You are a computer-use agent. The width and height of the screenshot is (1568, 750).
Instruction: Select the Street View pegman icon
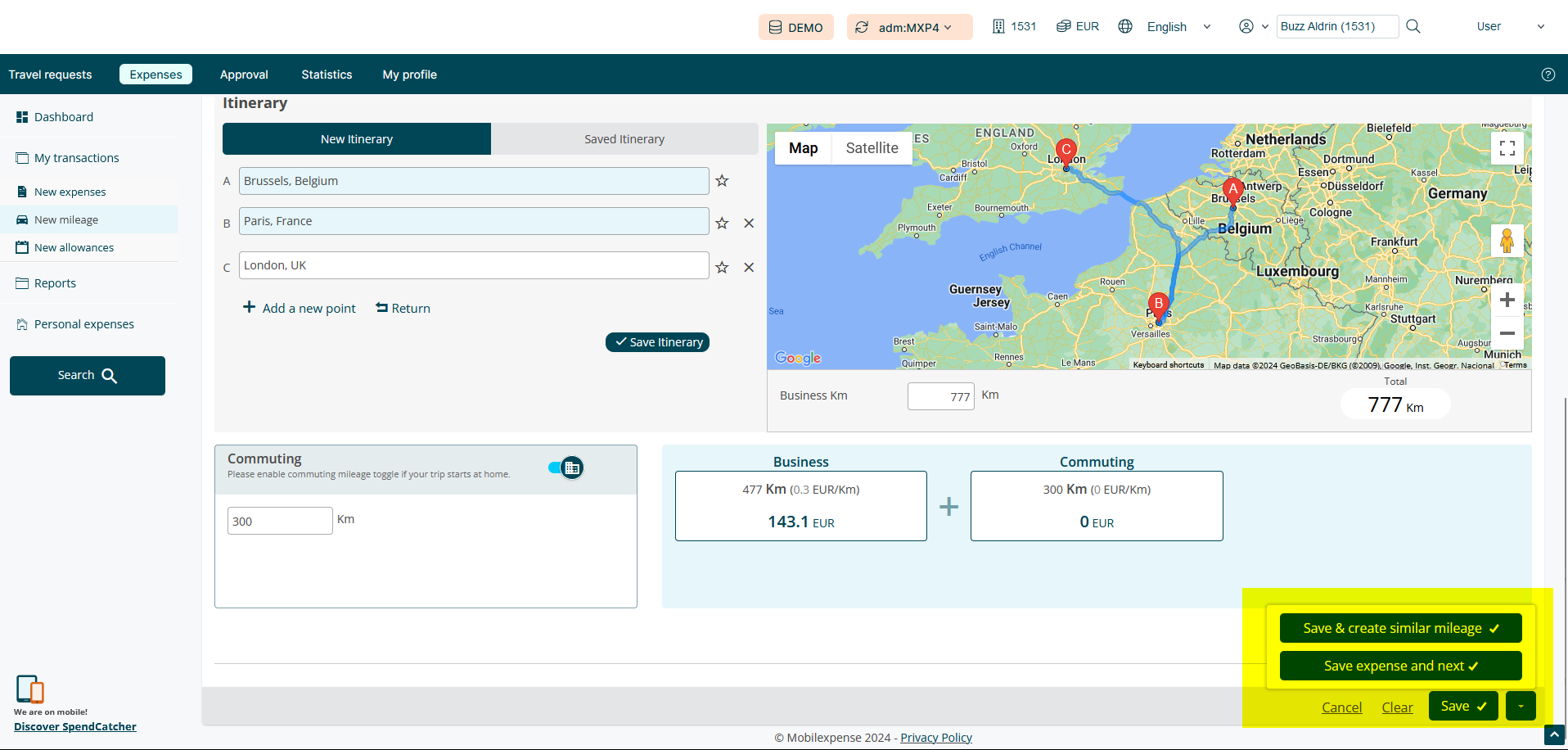pos(1507,241)
